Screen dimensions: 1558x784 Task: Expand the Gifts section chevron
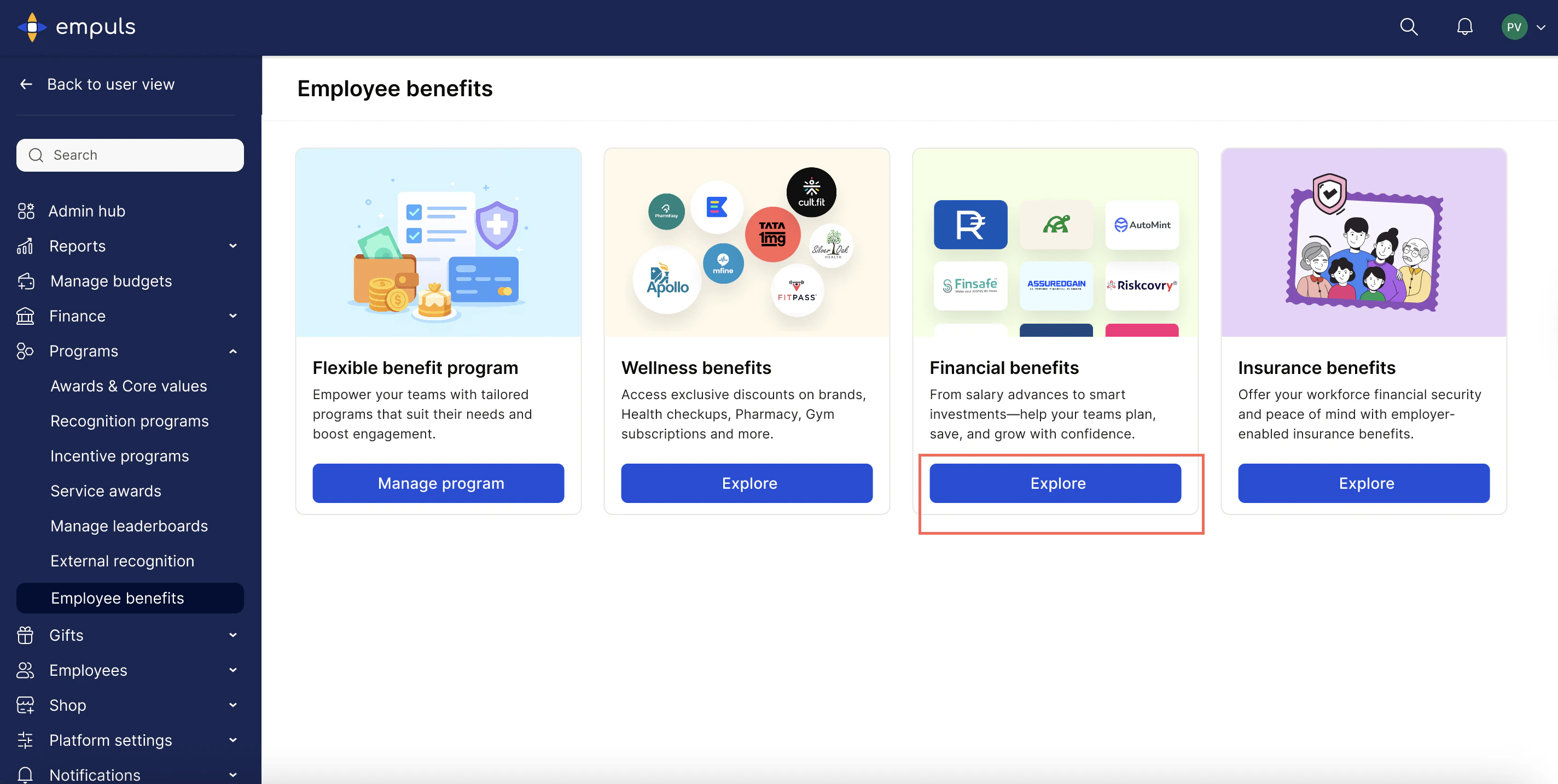(x=233, y=635)
